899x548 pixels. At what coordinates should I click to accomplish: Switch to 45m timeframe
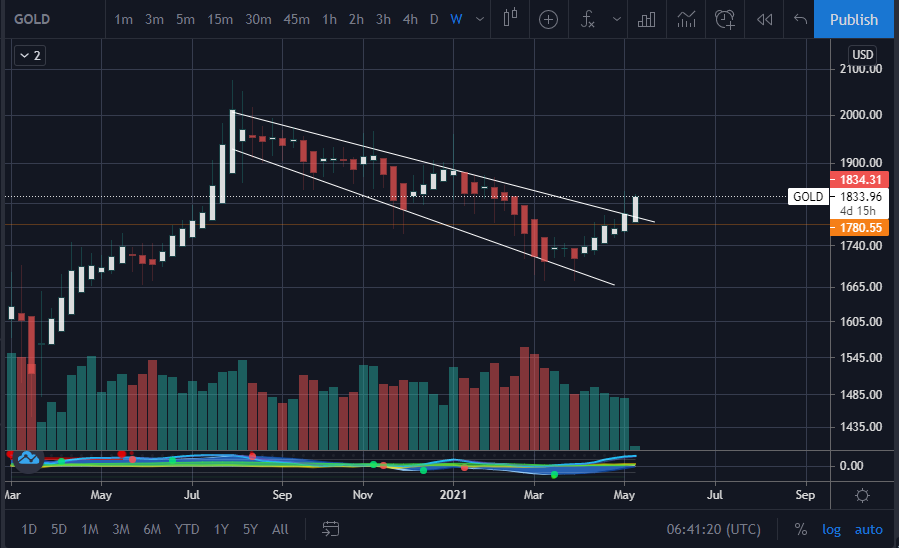click(x=296, y=19)
